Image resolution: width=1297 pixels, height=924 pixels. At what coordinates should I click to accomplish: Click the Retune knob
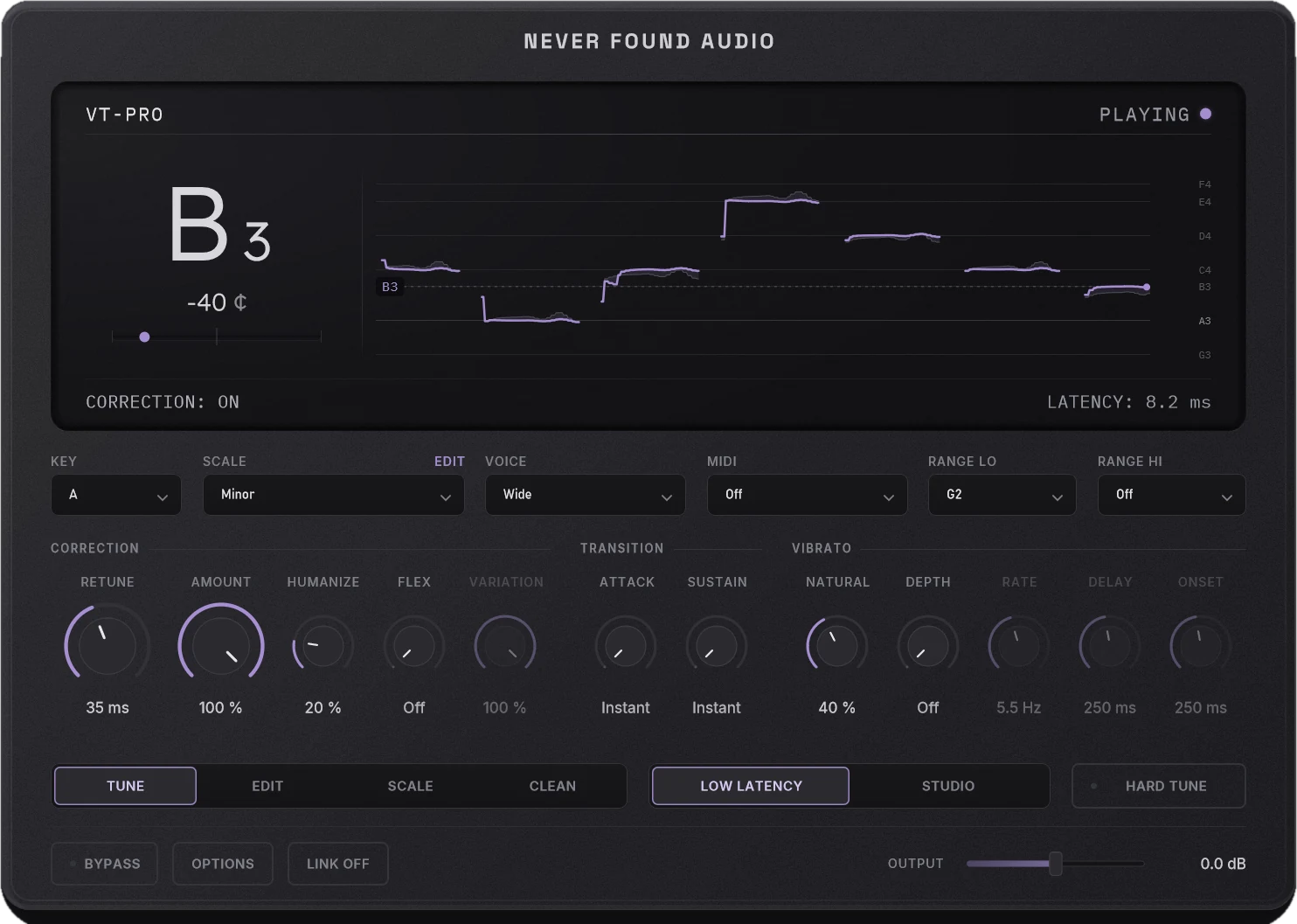[107, 645]
